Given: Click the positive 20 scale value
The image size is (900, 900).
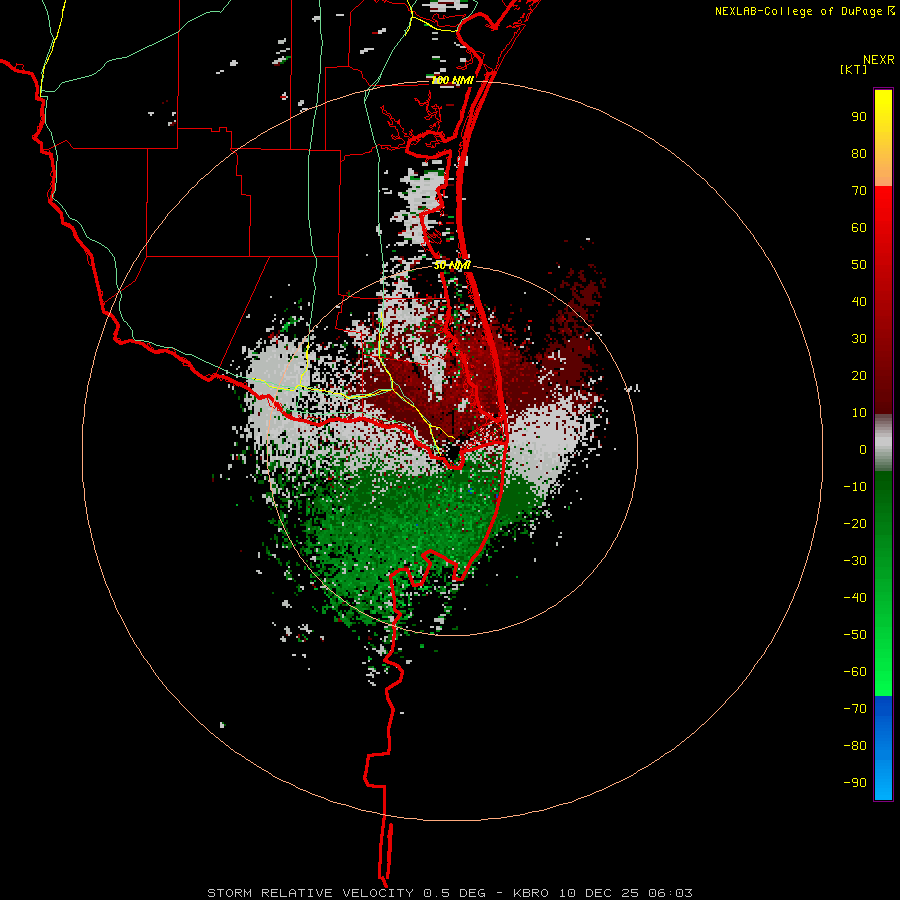Looking at the screenshot, I should [859, 375].
